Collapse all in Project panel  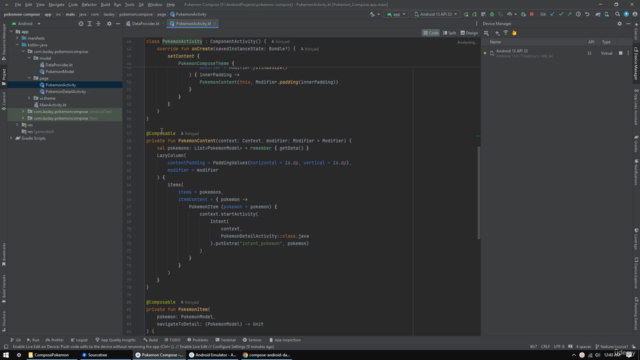pyautogui.click(x=98, y=24)
